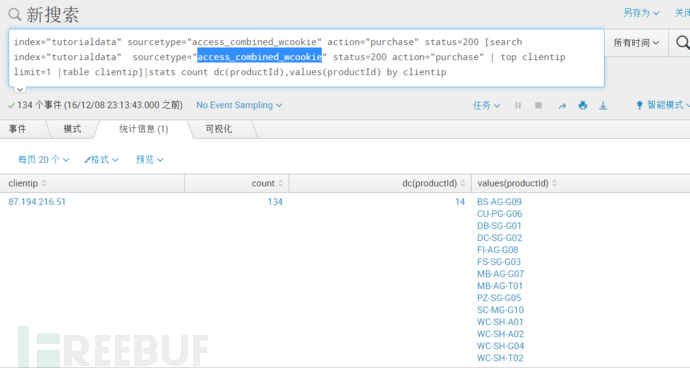Click product ID MB-AG-G07
This screenshot has height=375, width=690.
[x=500, y=274]
